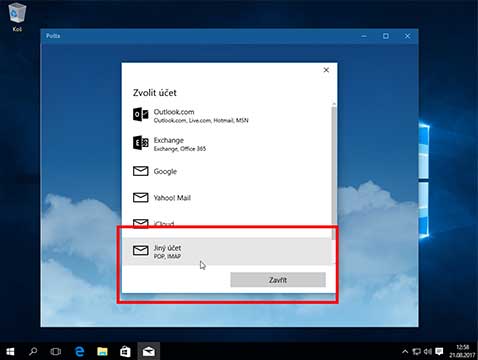
Task: Open the Windows Start menu
Action: [10, 351]
